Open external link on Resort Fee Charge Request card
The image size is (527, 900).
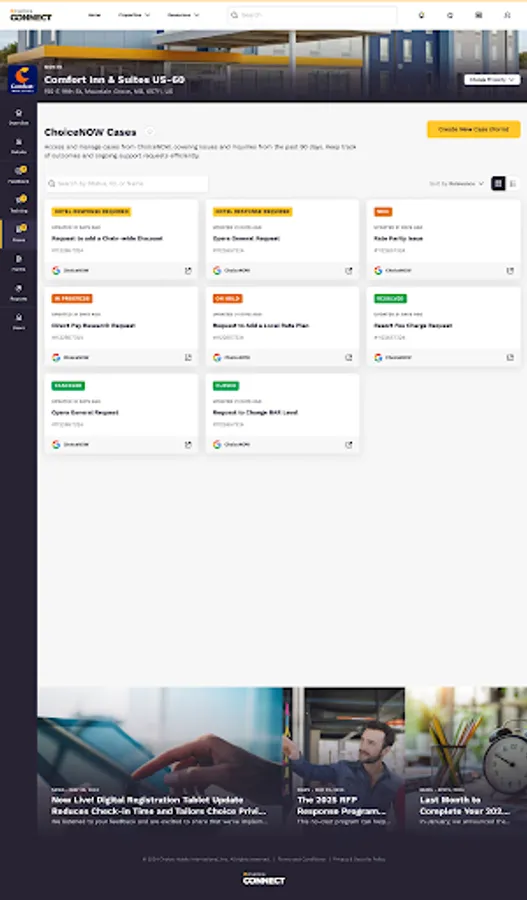tap(510, 358)
